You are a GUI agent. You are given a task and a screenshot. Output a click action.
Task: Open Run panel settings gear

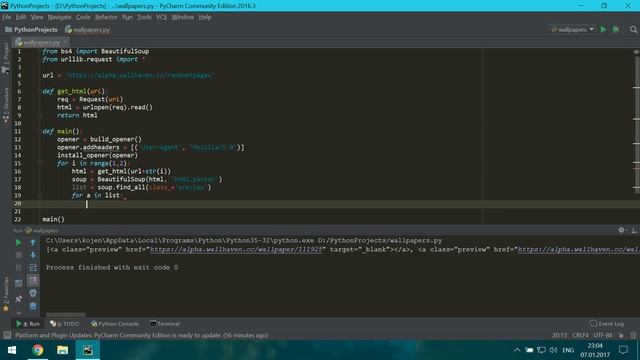[x=621, y=230]
